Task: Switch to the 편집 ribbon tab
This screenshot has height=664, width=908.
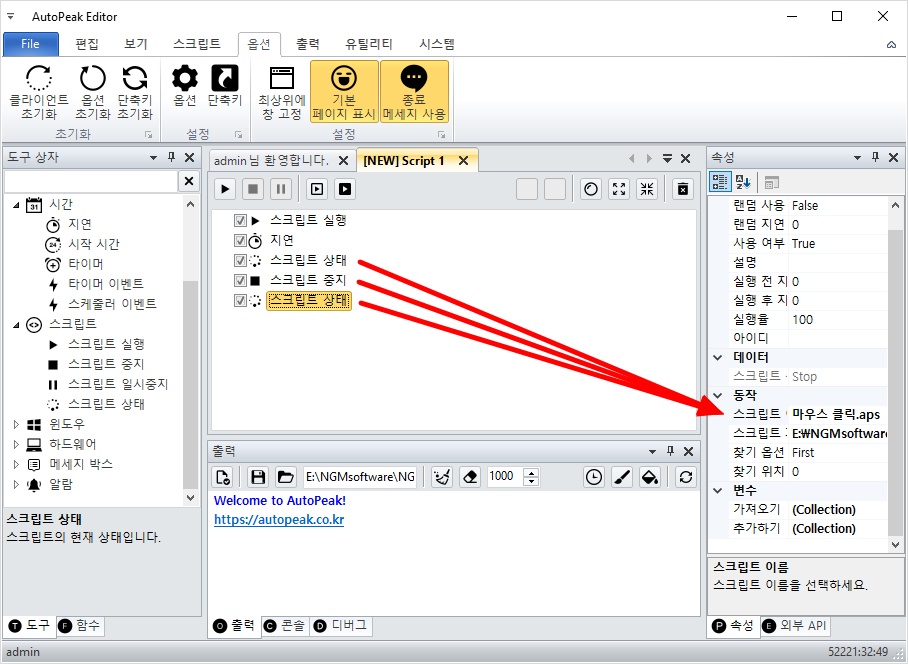Action: (x=87, y=44)
